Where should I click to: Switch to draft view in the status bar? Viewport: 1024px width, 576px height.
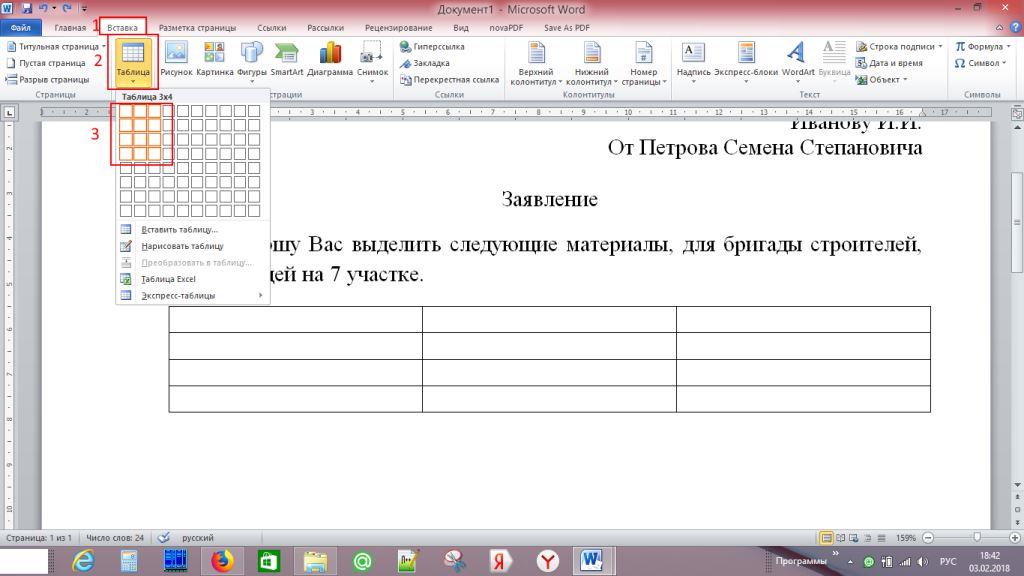[x=880, y=538]
